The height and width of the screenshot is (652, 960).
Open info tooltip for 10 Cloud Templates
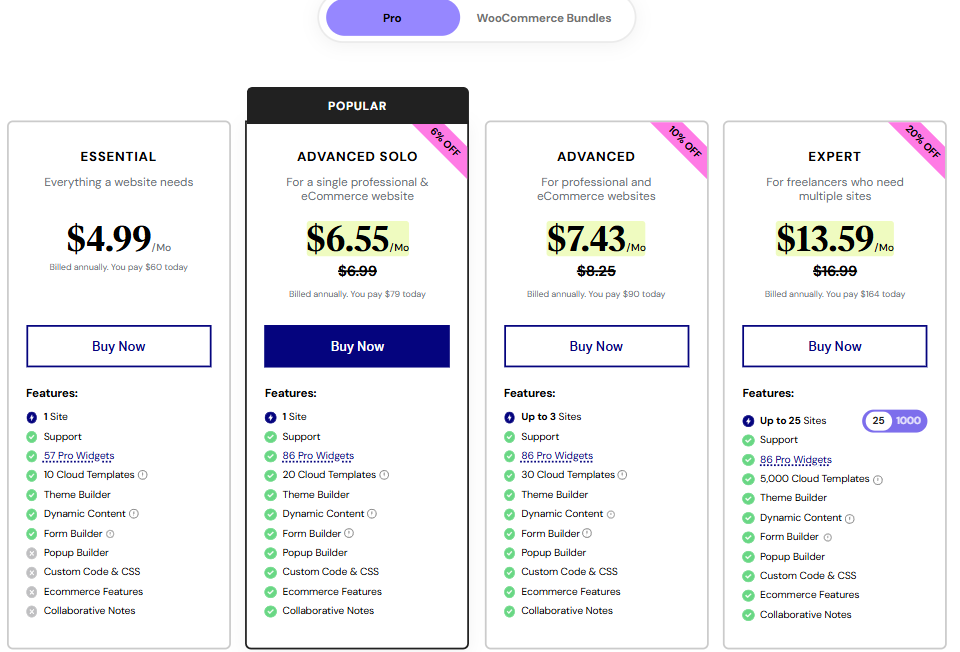coord(143,475)
